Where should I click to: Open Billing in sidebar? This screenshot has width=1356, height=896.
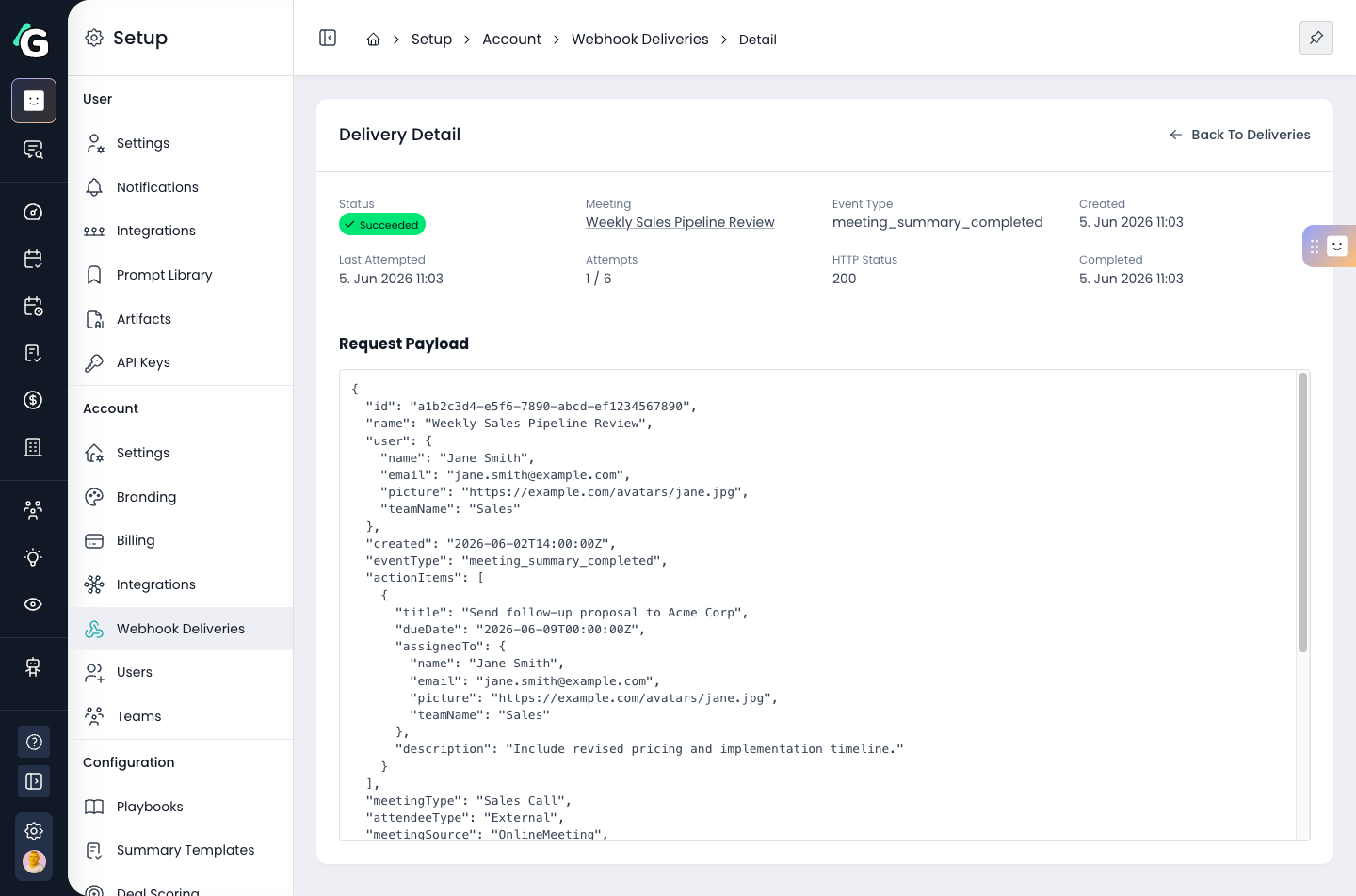click(x=180, y=540)
